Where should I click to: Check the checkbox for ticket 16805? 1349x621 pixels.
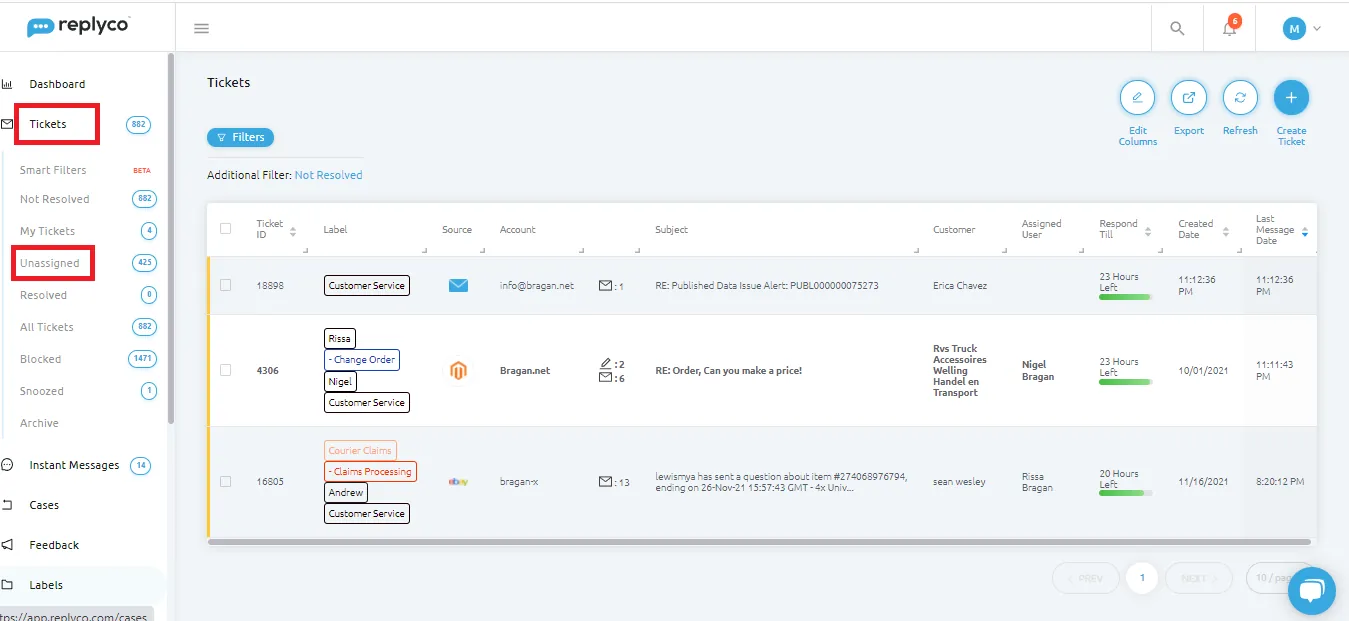click(225, 481)
